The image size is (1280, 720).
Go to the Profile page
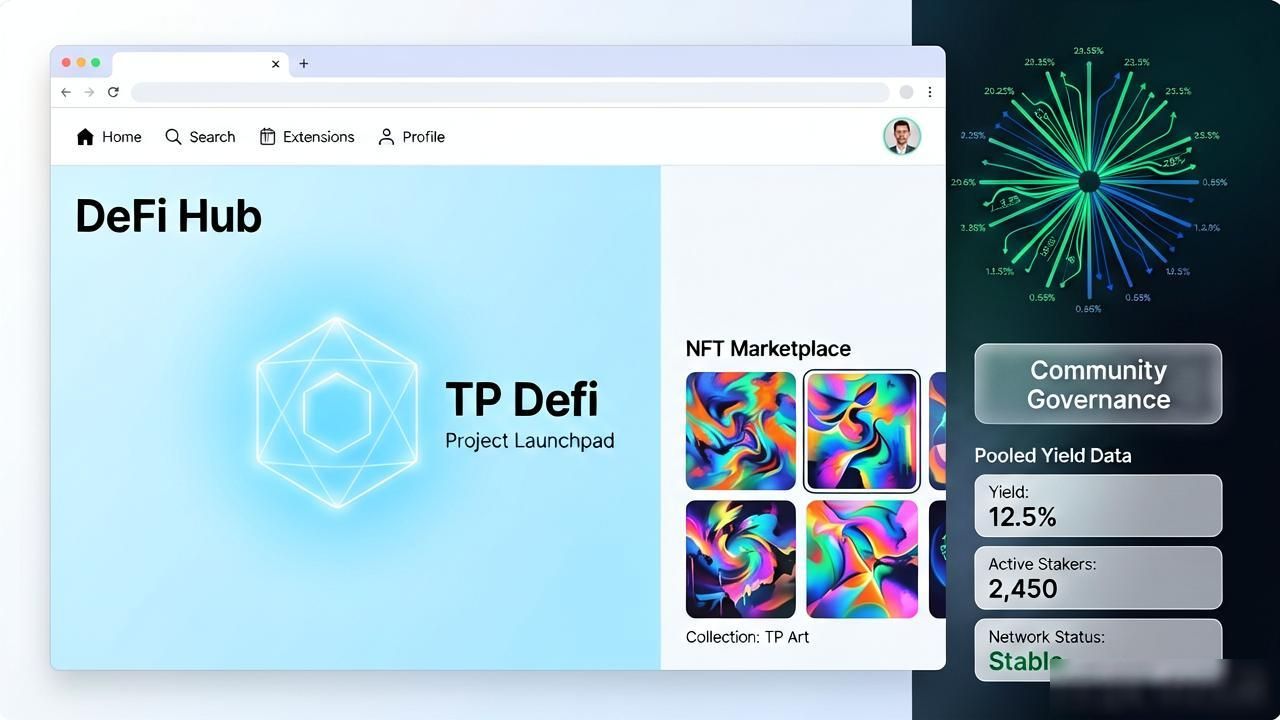[411, 137]
